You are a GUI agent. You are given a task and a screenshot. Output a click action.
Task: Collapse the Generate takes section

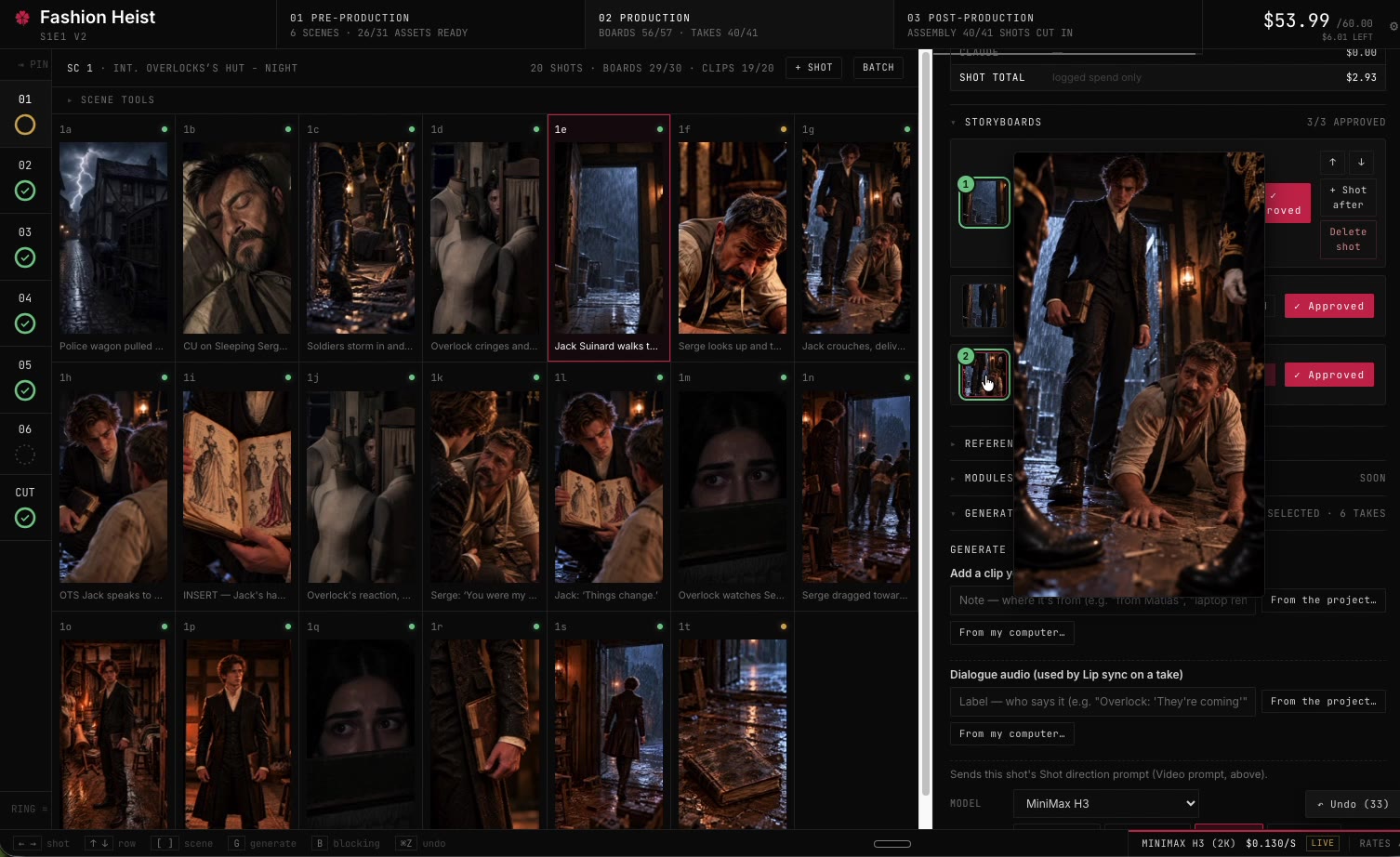(x=984, y=513)
